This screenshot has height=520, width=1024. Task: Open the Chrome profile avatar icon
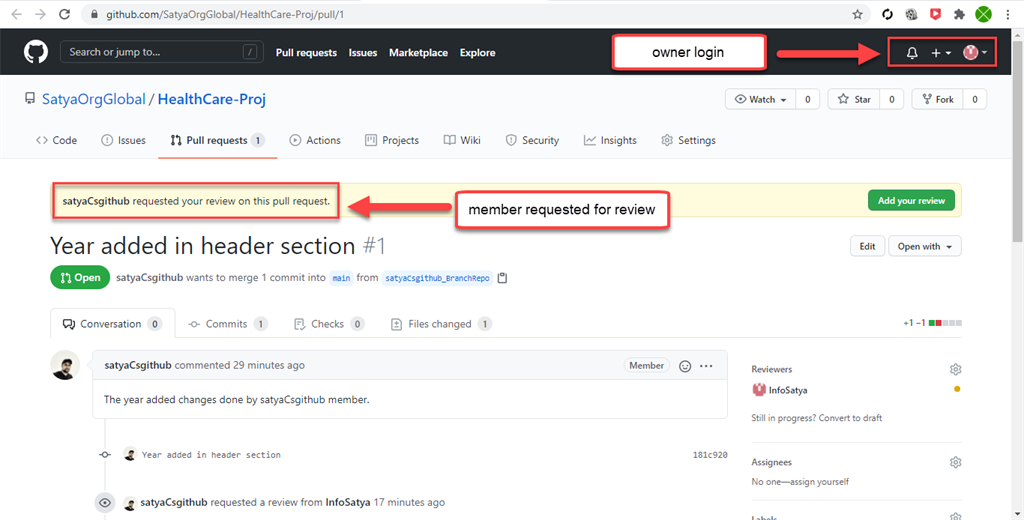point(984,14)
